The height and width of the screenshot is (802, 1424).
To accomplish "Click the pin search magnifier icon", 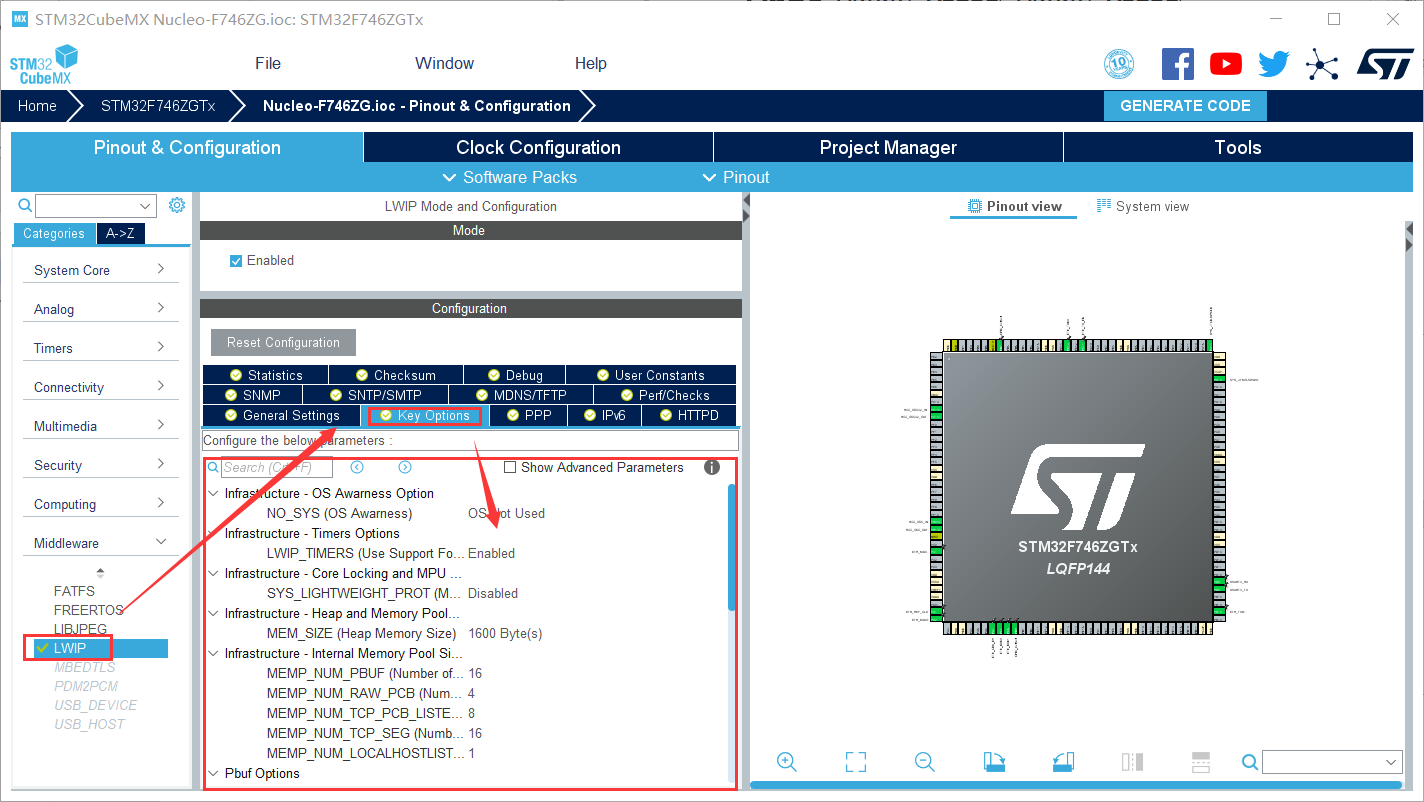I will (x=1250, y=762).
